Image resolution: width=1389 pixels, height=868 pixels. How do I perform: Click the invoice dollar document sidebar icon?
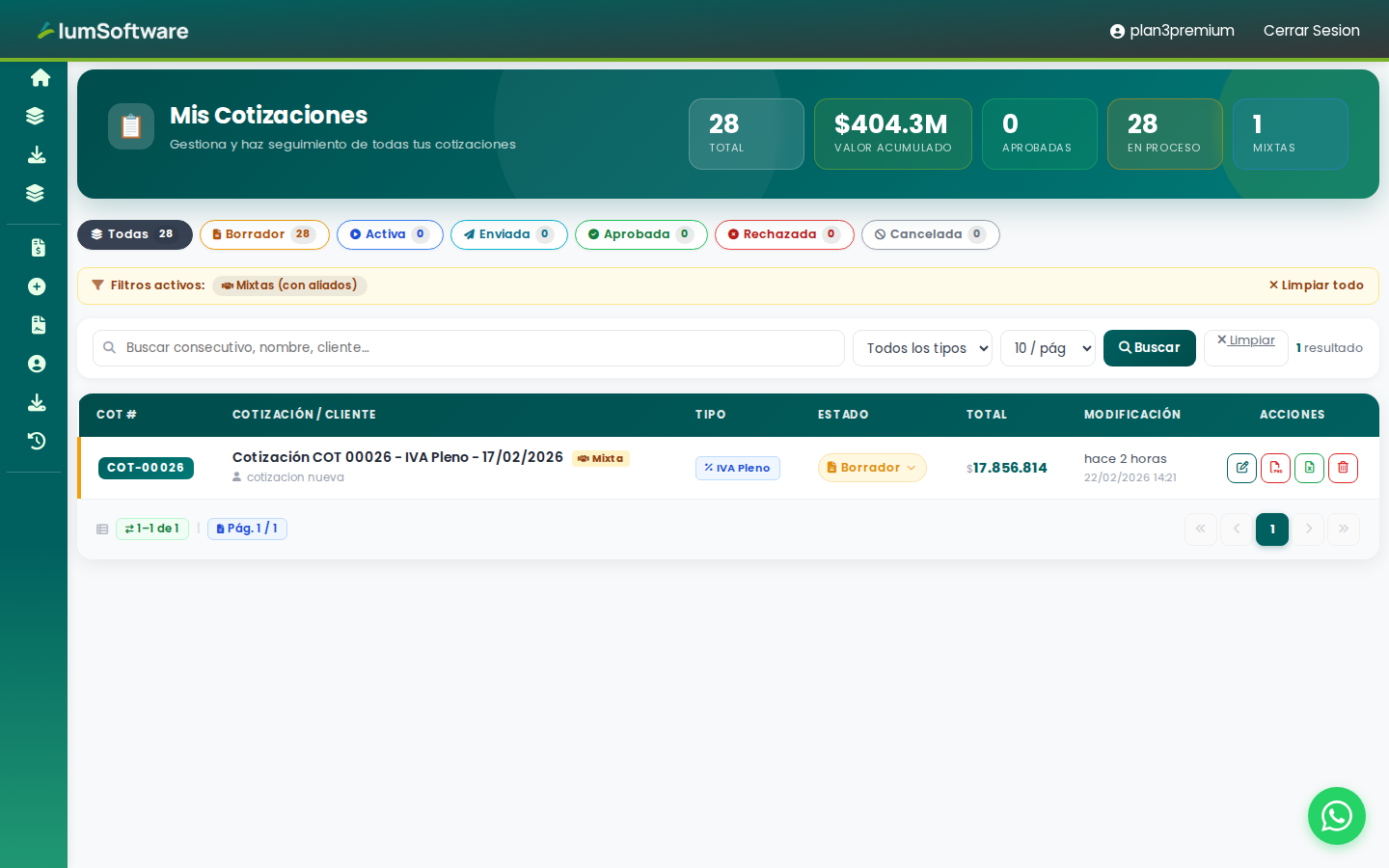coord(38,248)
